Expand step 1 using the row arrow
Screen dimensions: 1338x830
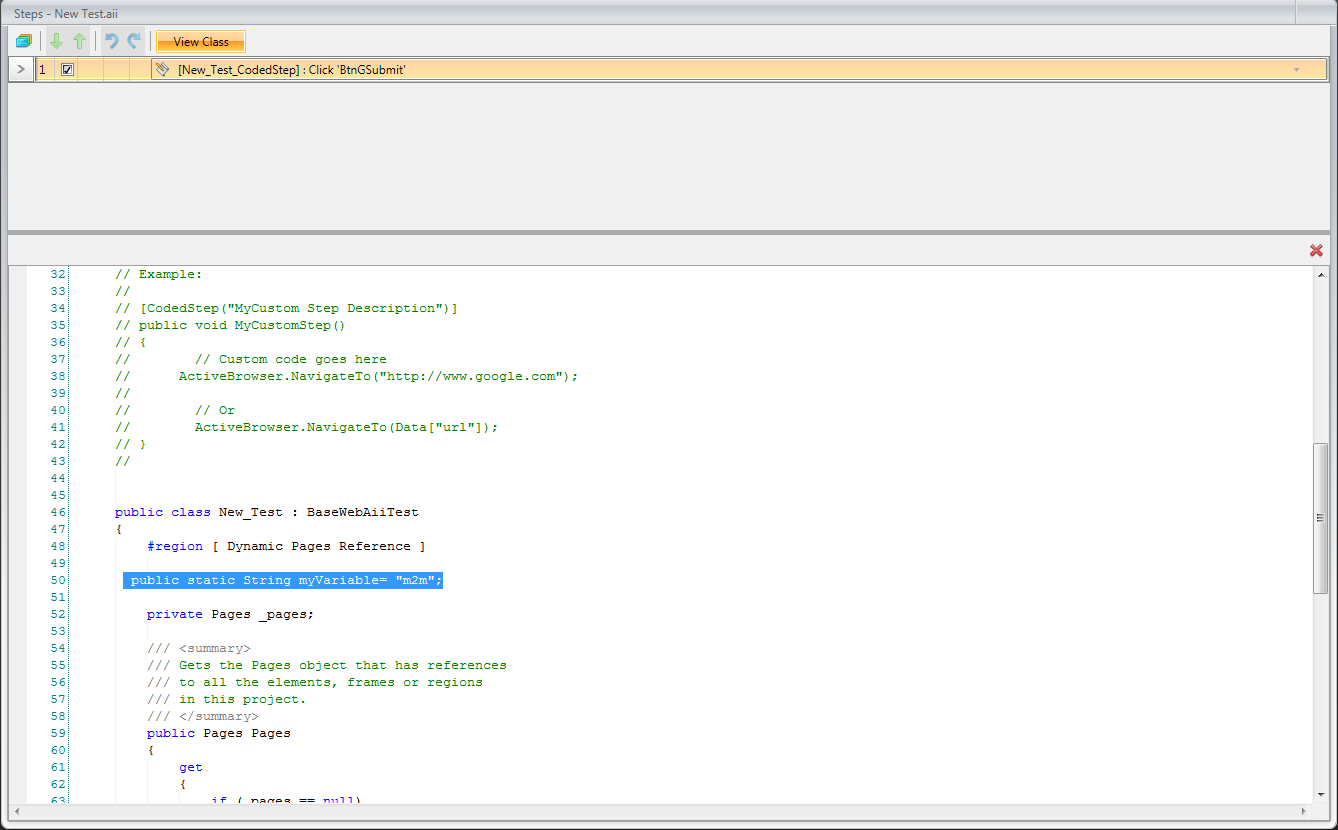point(21,69)
